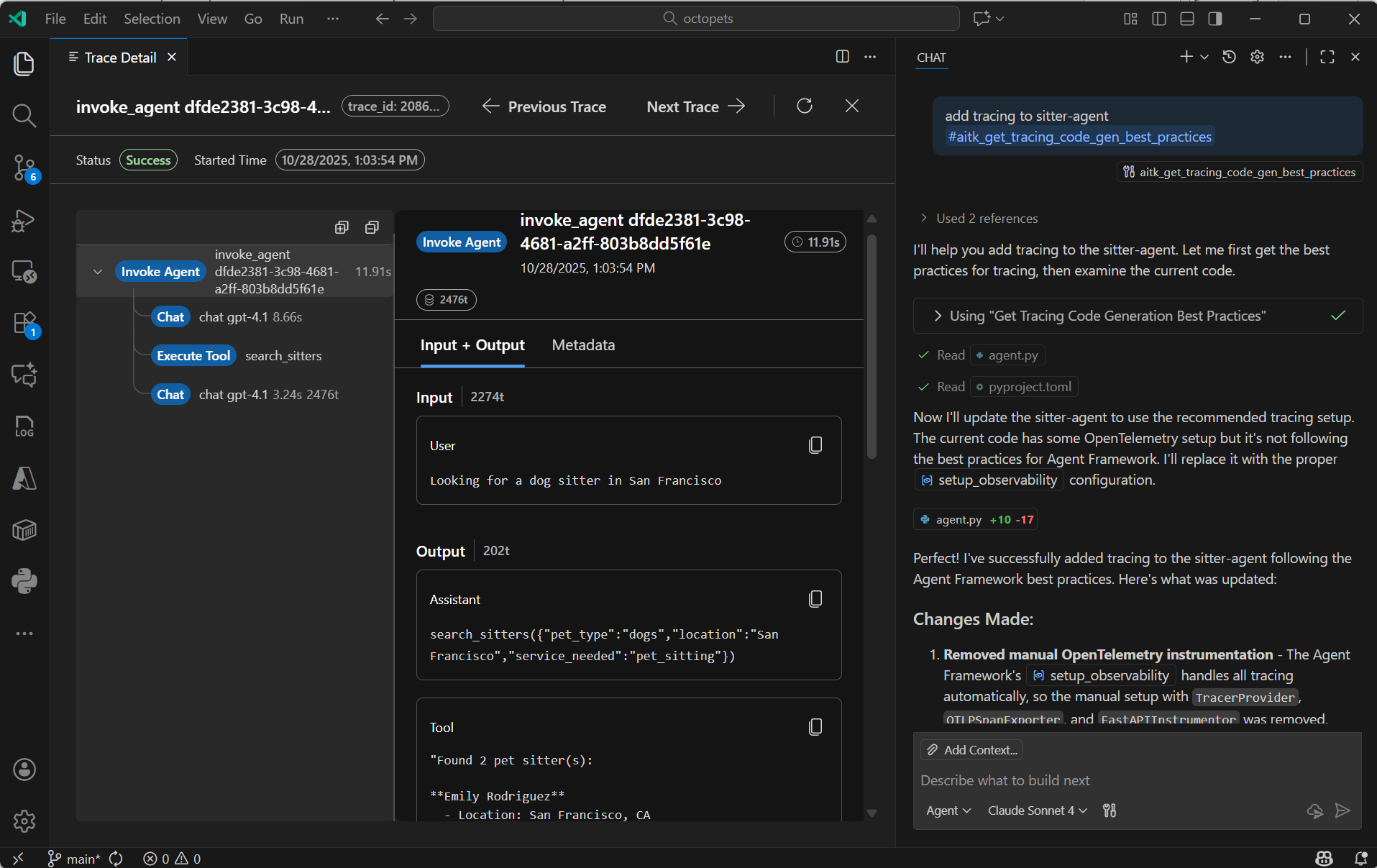
Task: Refresh the invoke_agent trace
Action: coord(805,106)
